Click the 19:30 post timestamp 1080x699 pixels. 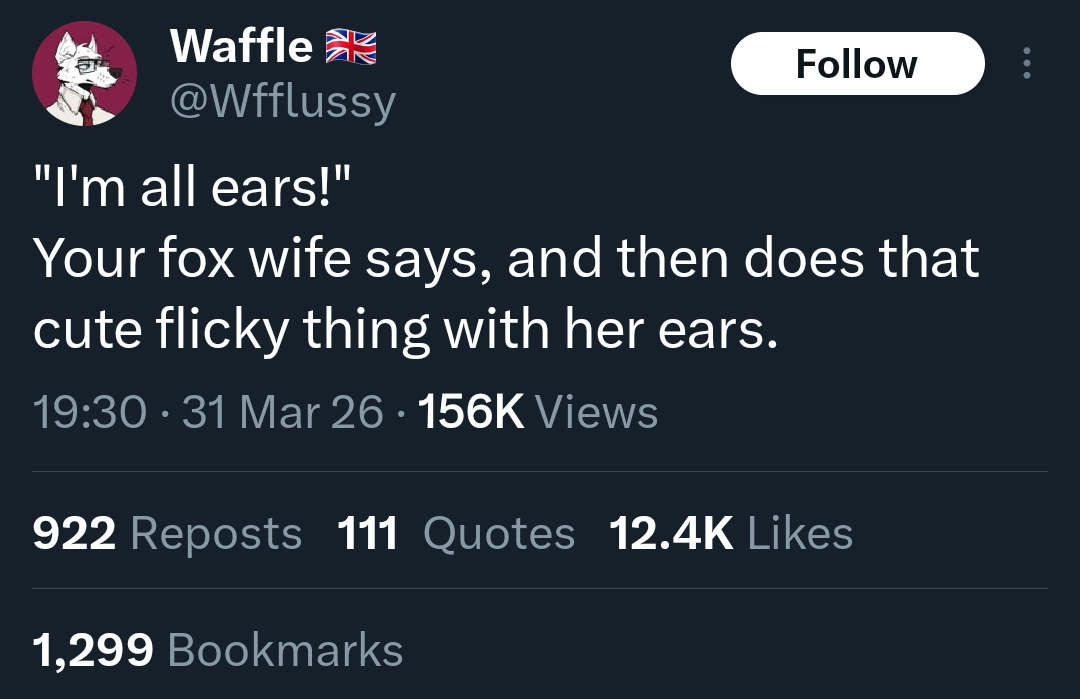coord(90,412)
